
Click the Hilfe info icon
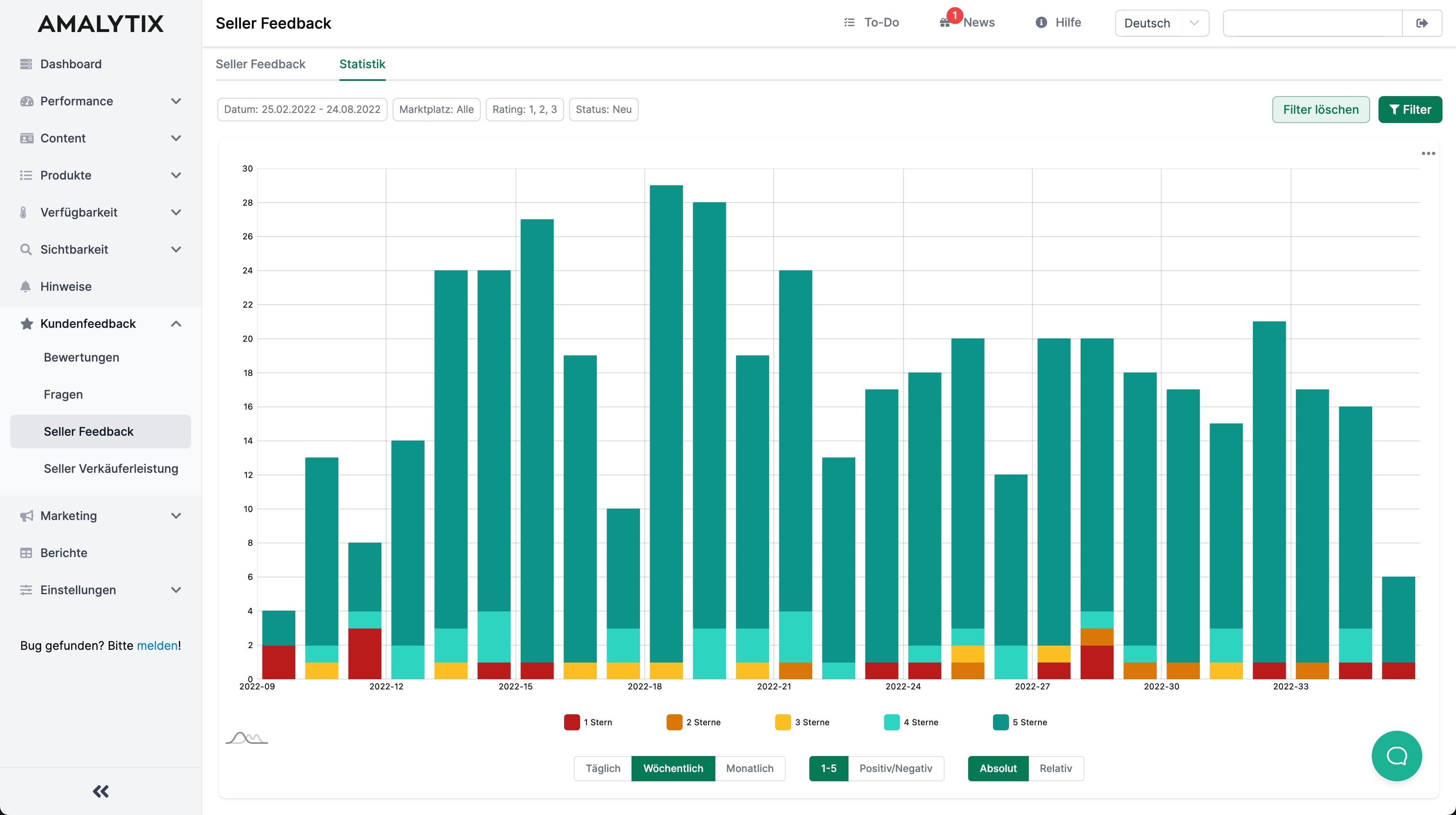click(1041, 22)
